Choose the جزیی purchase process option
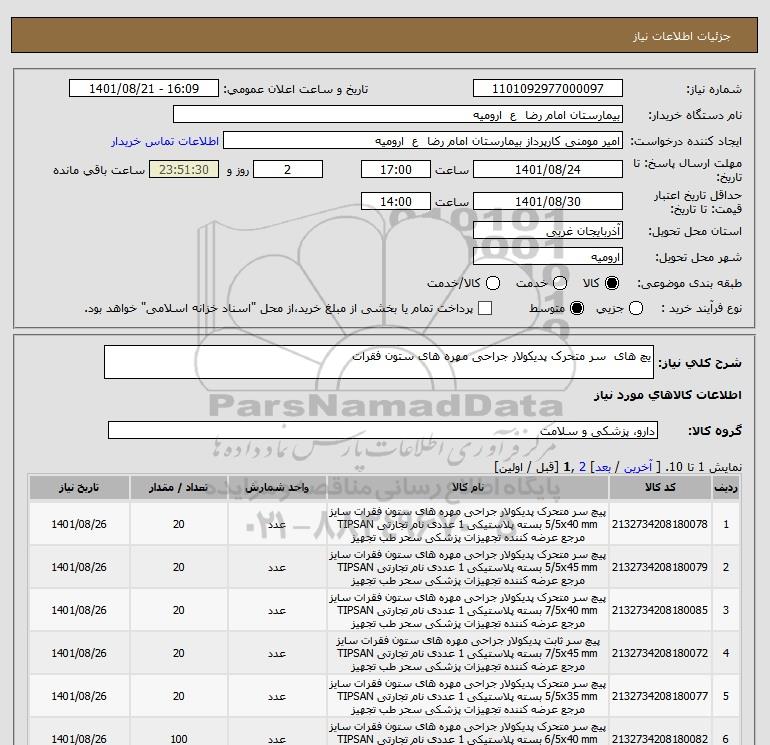770x745 pixels. click(636, 308)
